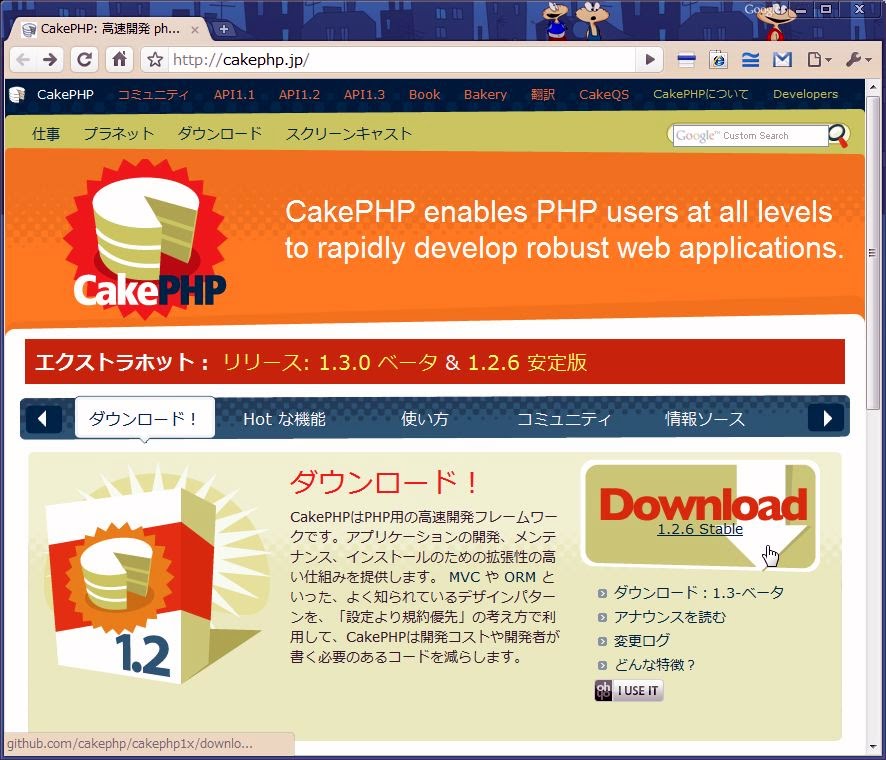
Task: Open the wrench settings menu
Action: 857,60
